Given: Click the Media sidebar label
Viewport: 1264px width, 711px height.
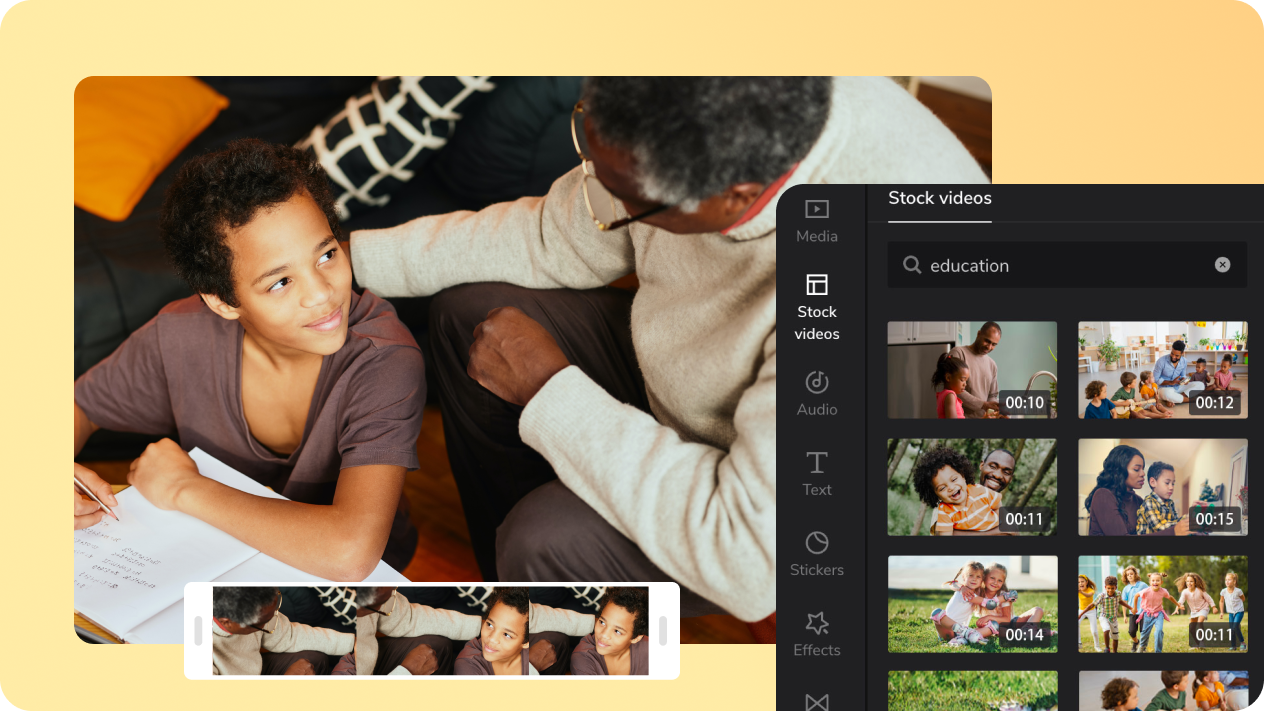Looking at the screenshot, I should pos(817,237).
